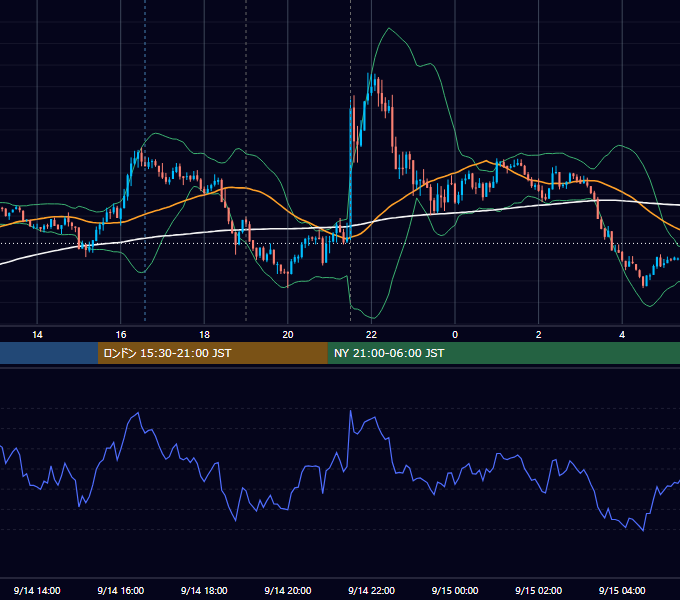Click the 14 hour label on upper axis
The width and height of the screenshot is (680, 600).
pyautogui.click(x=37, y=335)
